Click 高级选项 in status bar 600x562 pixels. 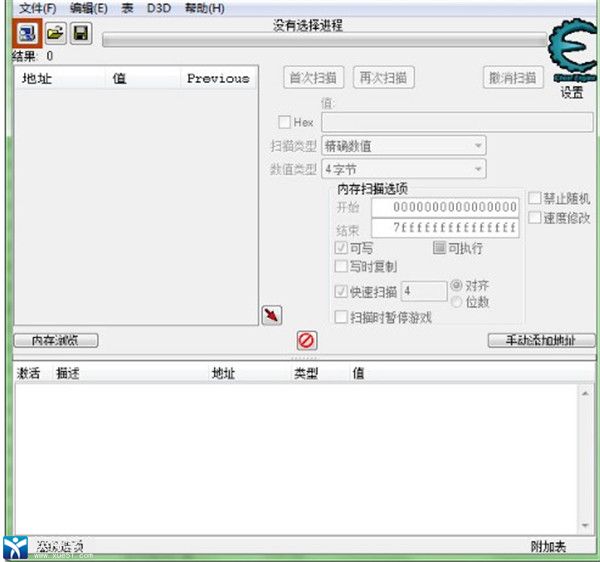[60, 546]
